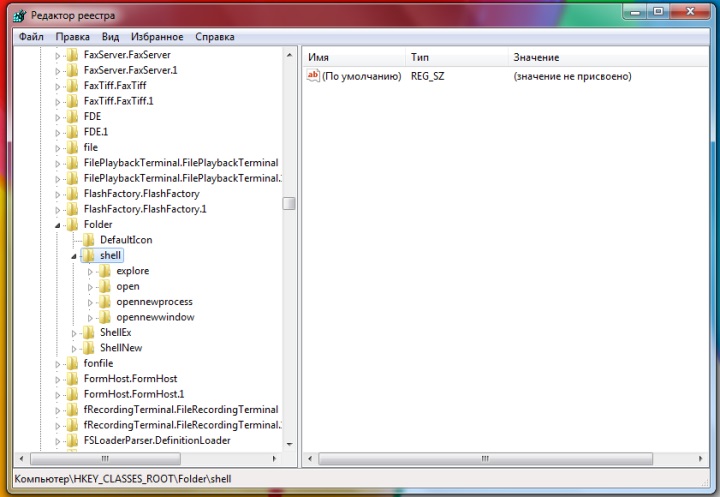
Task: Click the FormHost.FormHost.1 folder icon
Action: [x=73, y=395]
